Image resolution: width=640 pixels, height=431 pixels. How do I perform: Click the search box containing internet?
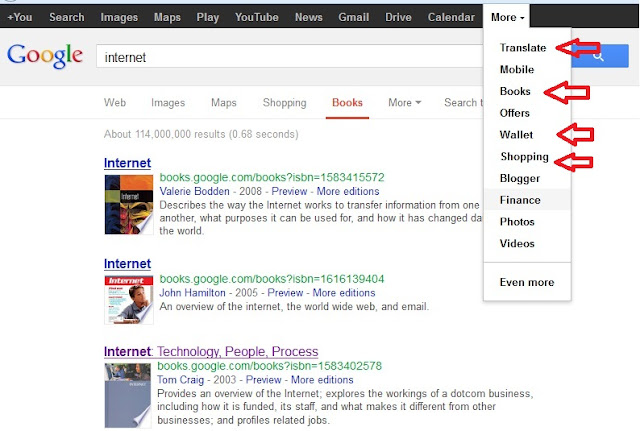(289, 57)
